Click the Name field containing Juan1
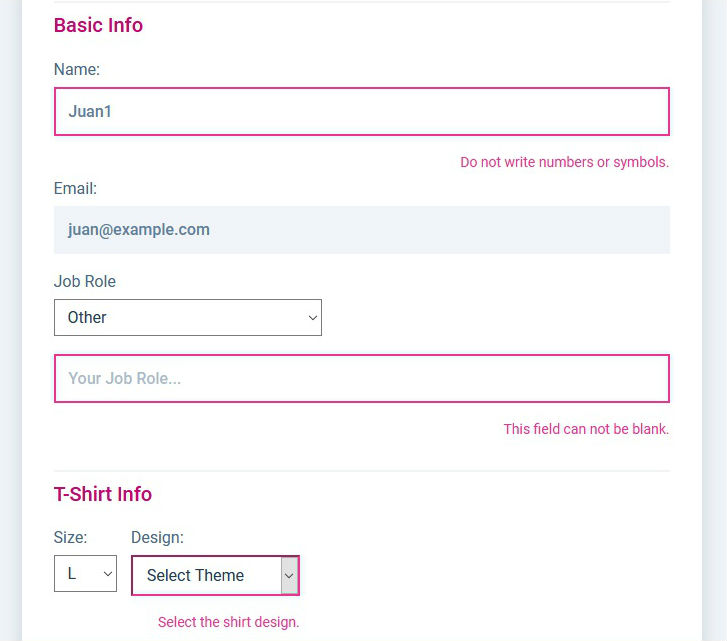 [x=361, y=111]
